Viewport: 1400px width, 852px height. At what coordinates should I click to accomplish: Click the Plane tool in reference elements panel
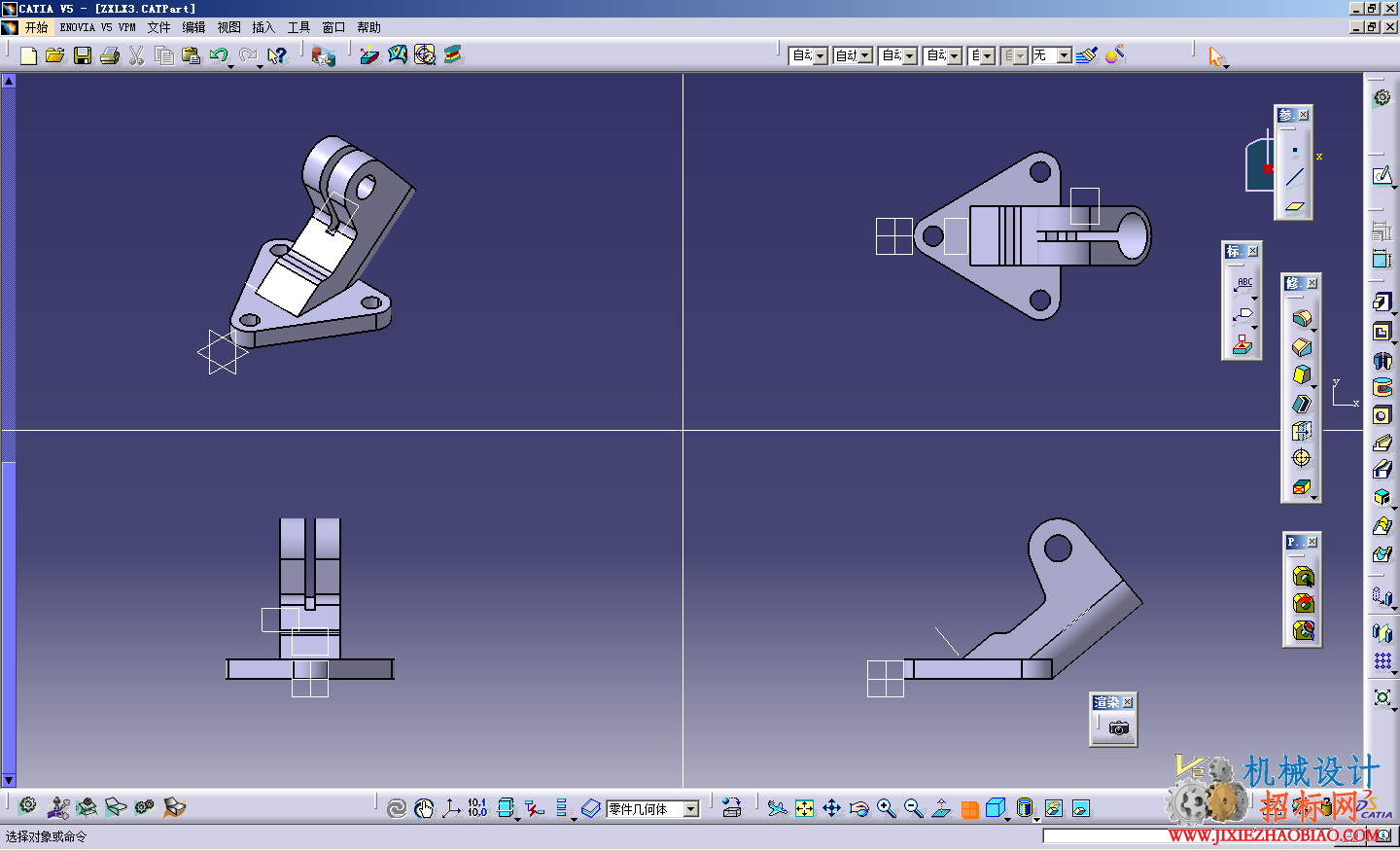(x=1295, y=205)
